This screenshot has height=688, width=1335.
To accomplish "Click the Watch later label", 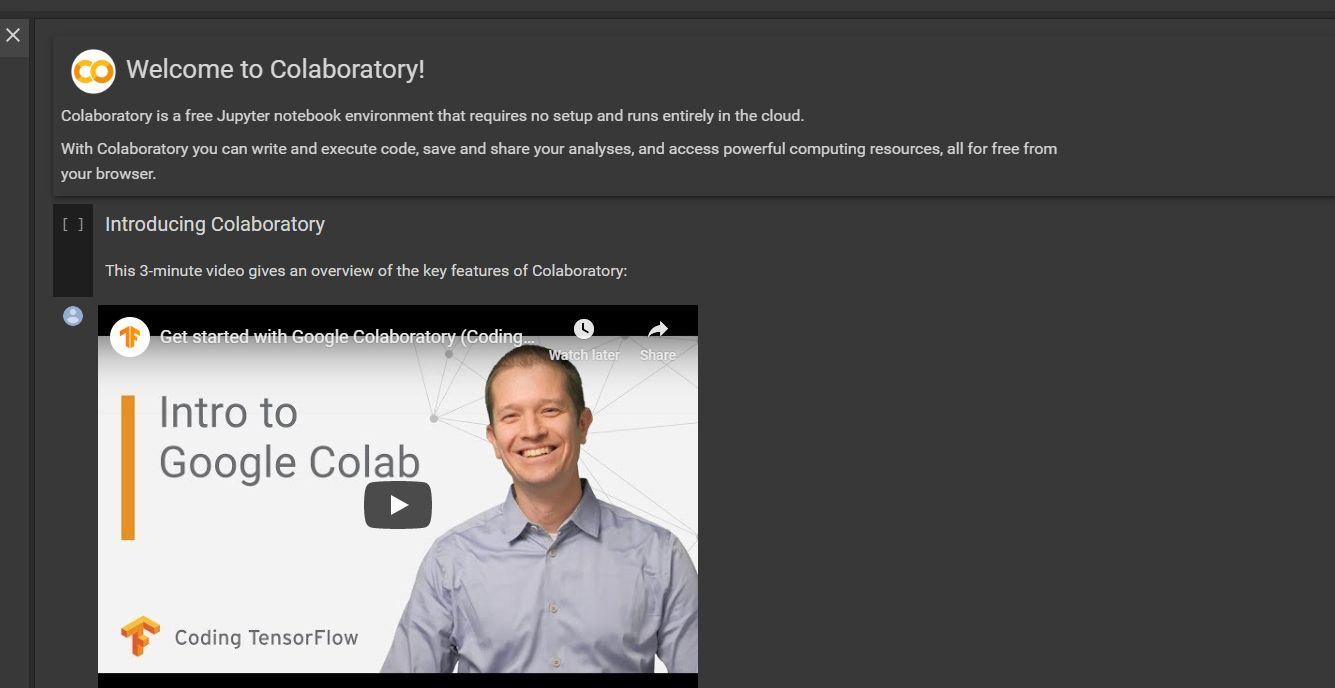I will click(x=583, y=354).
